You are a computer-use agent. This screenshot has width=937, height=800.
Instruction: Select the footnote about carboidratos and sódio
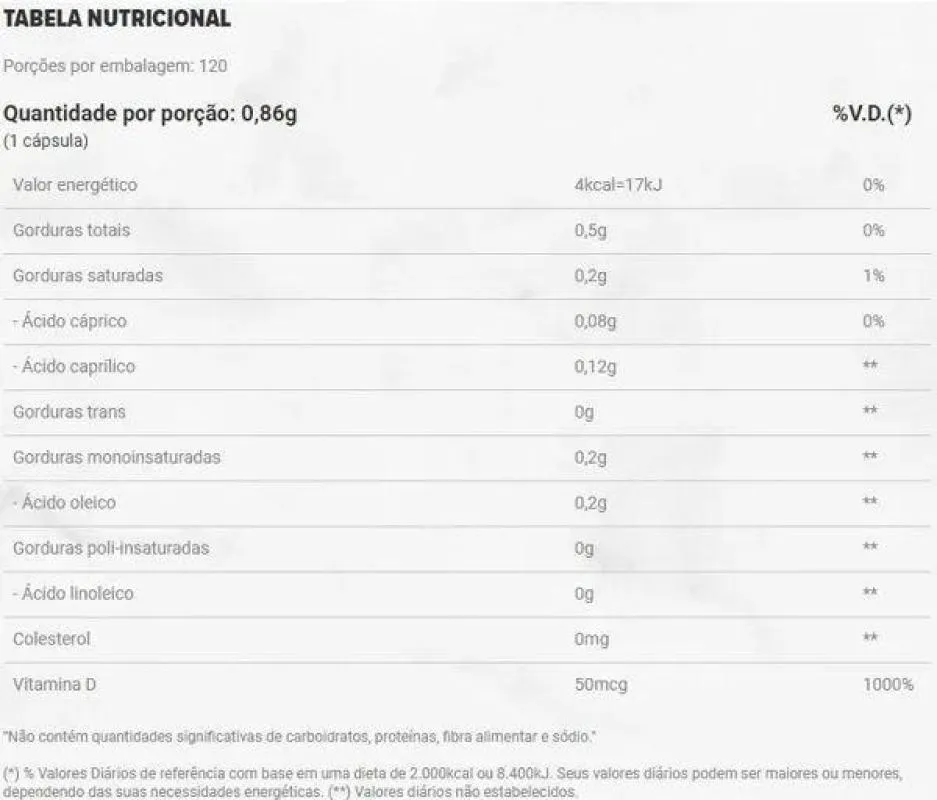point(300,737)
